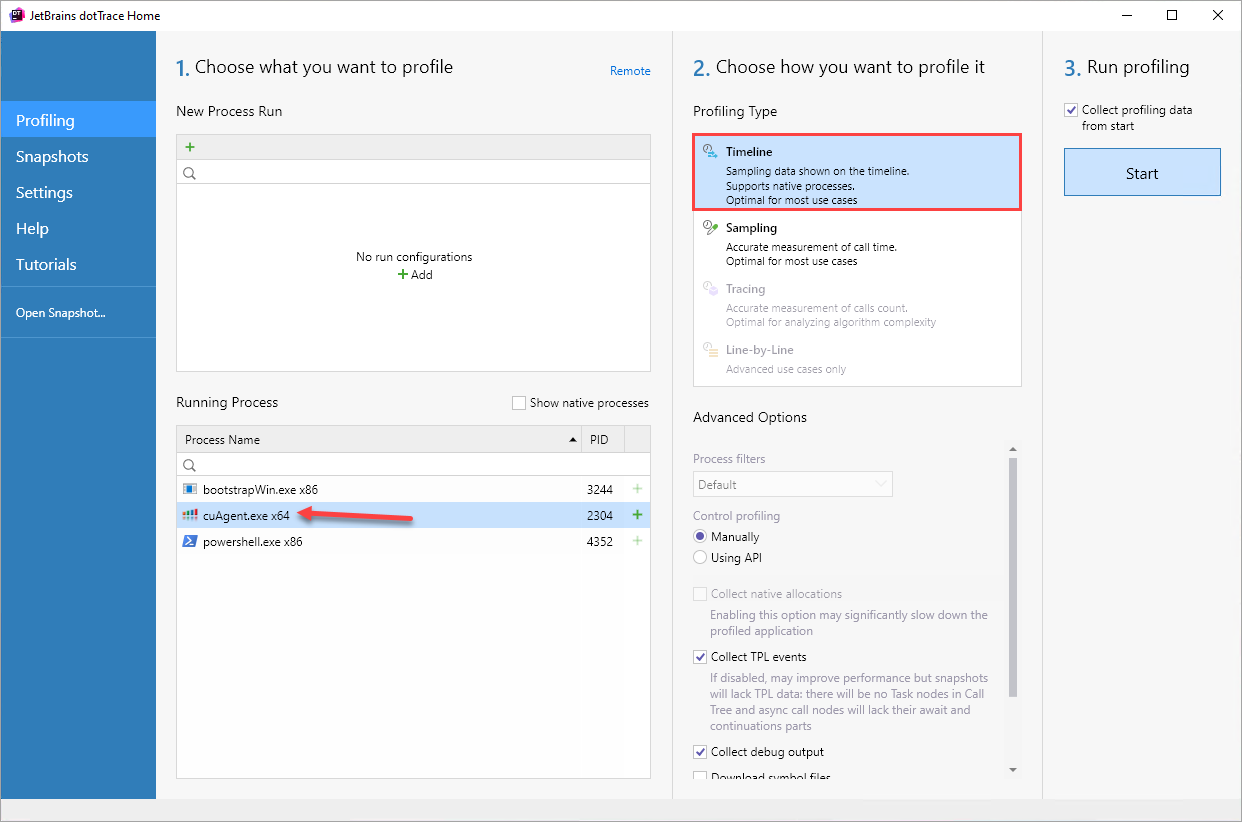Add bootstrapWin.exe via its plus icon

637,489
